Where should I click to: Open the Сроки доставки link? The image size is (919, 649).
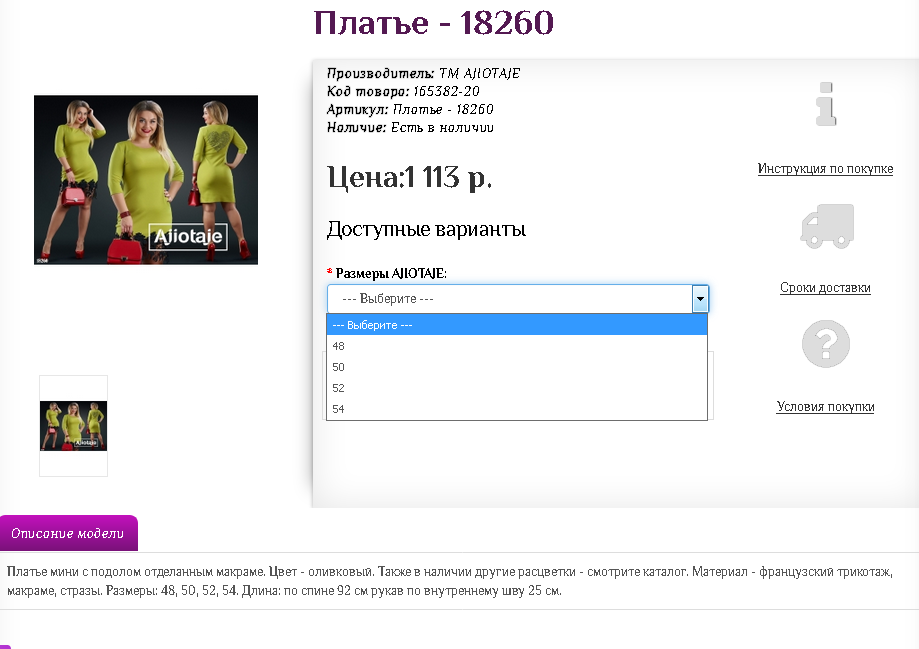click(825, 288)
